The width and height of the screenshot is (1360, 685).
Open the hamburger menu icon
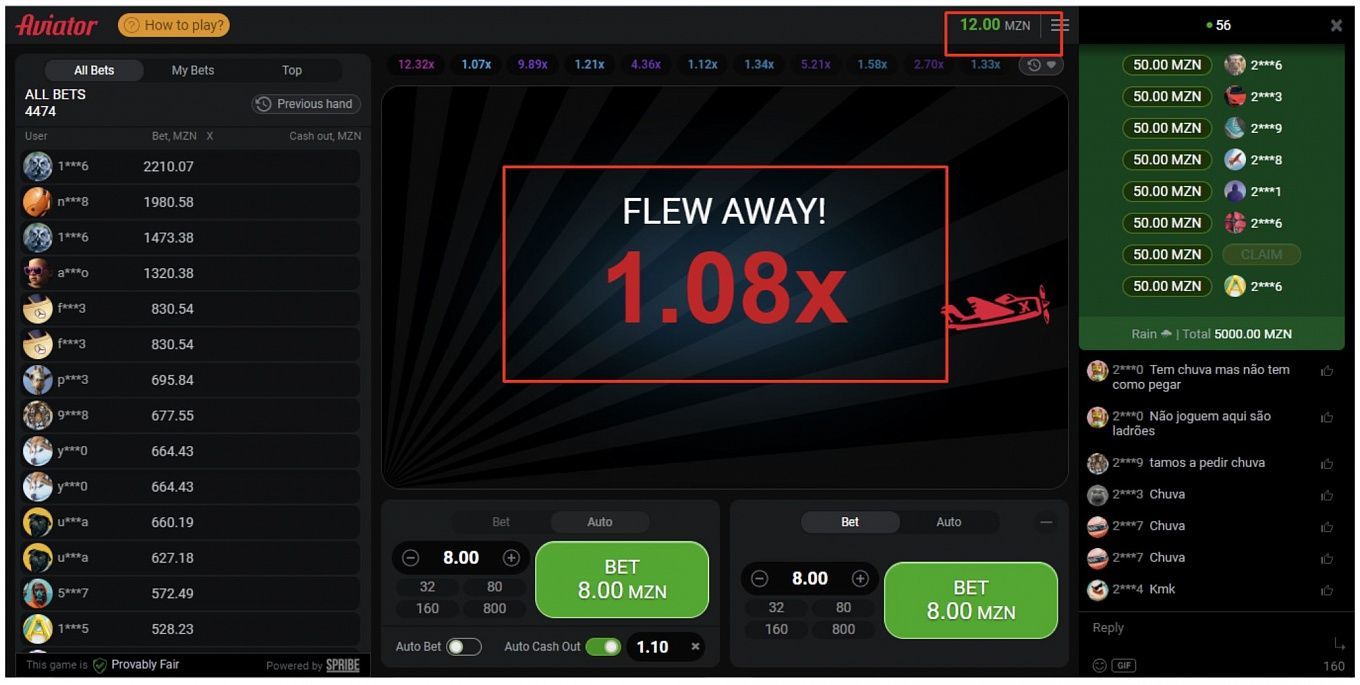[1060, 25]
